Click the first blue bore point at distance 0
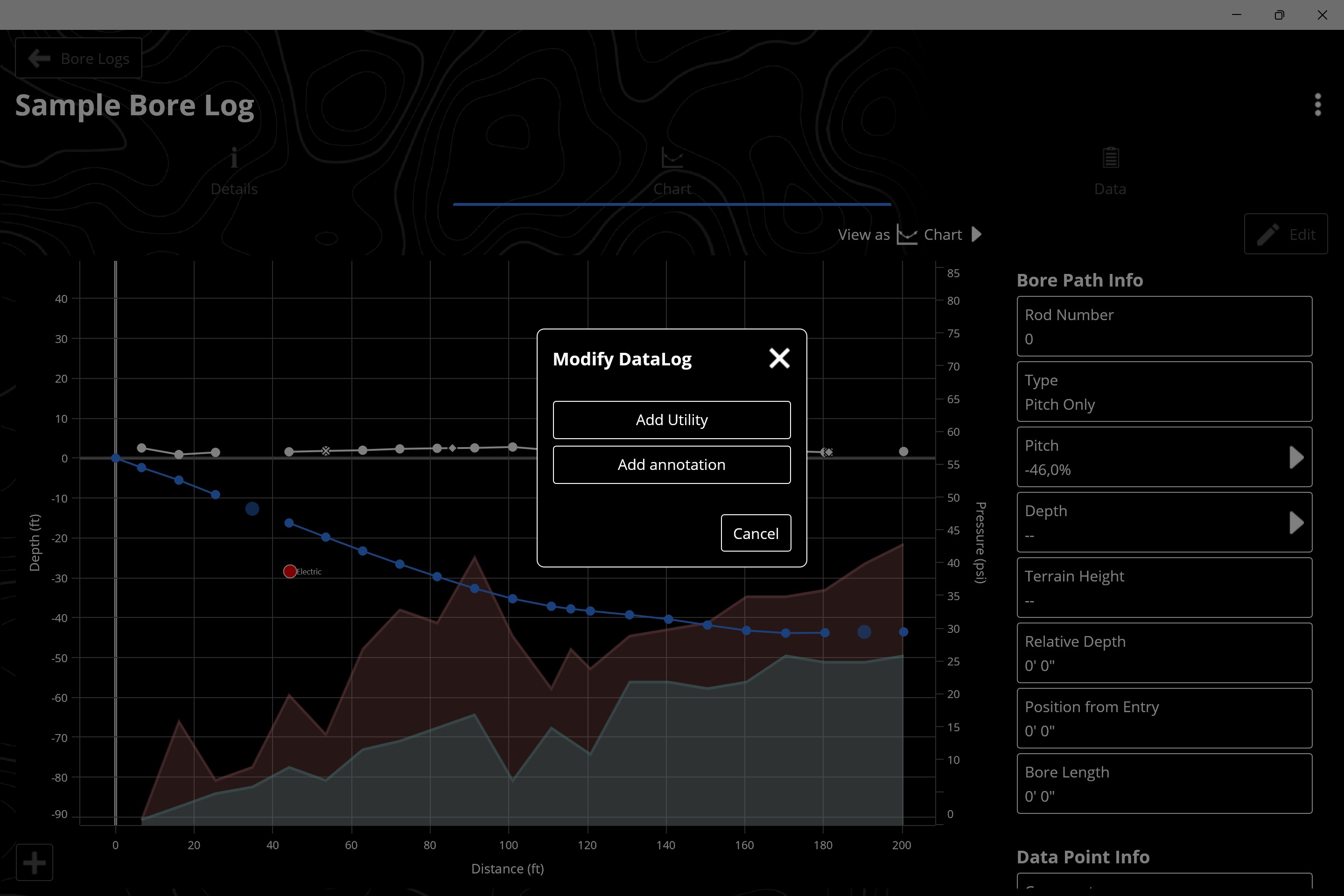The height and width of the screenshot is (896, 1344). (115, 458)
